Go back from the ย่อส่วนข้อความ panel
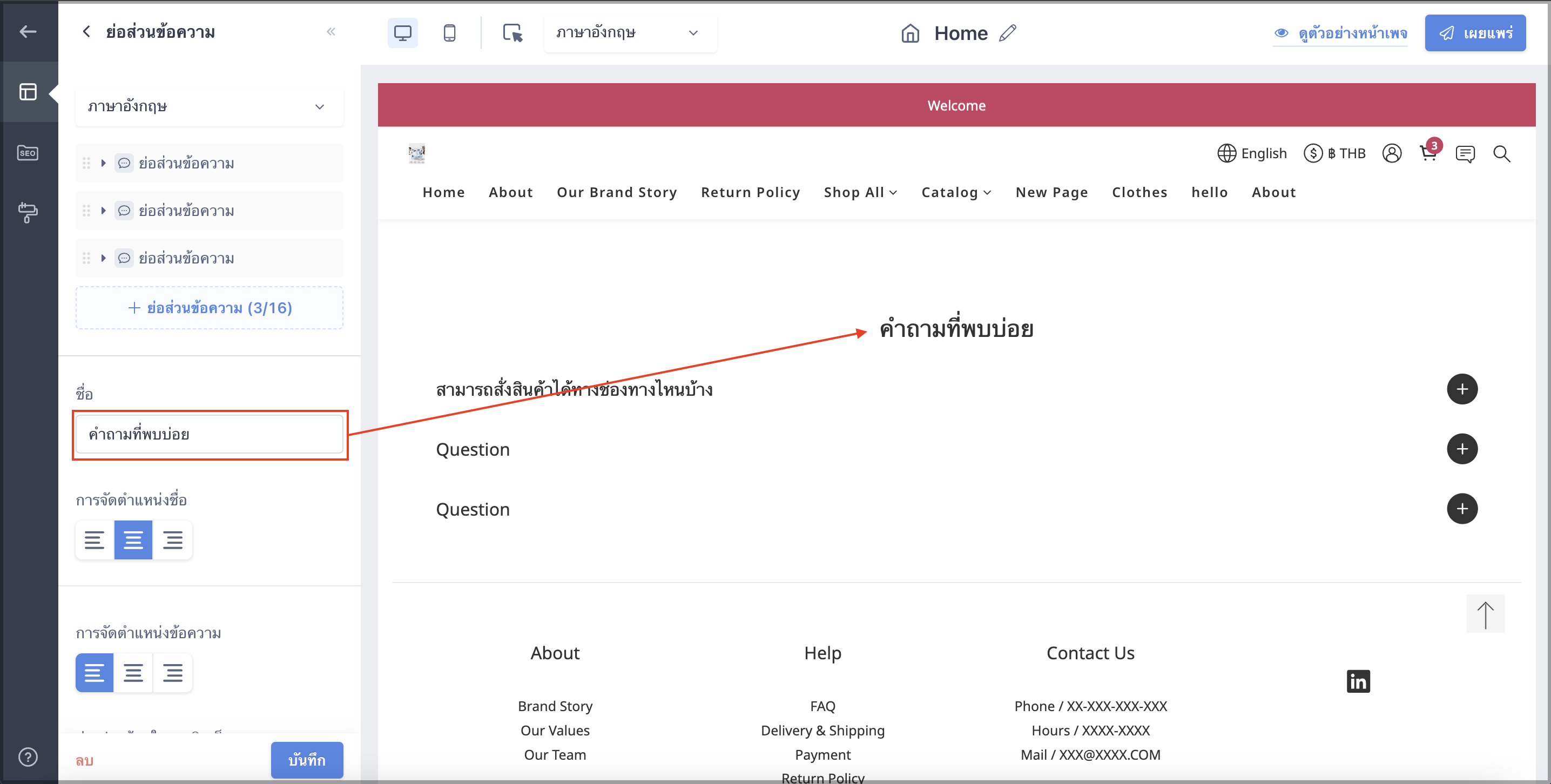 click(86, 31)
